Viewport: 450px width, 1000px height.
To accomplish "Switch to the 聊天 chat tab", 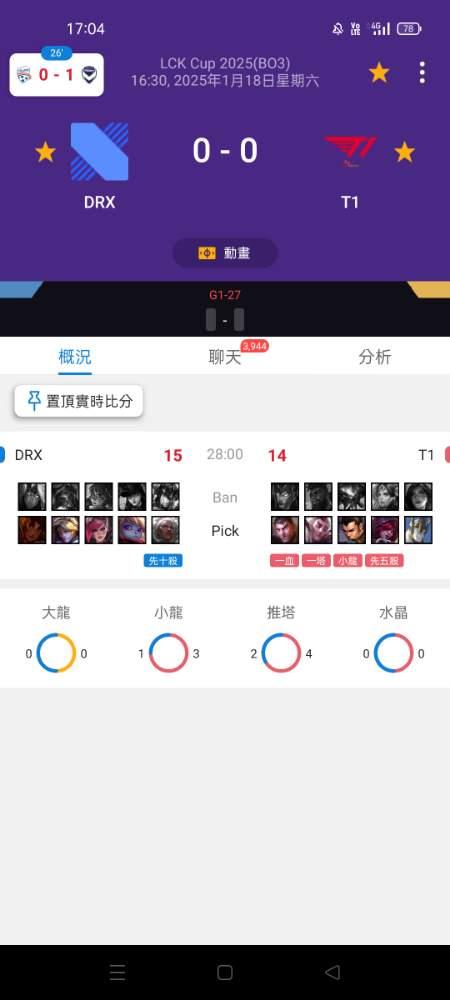I will (225, 357).
